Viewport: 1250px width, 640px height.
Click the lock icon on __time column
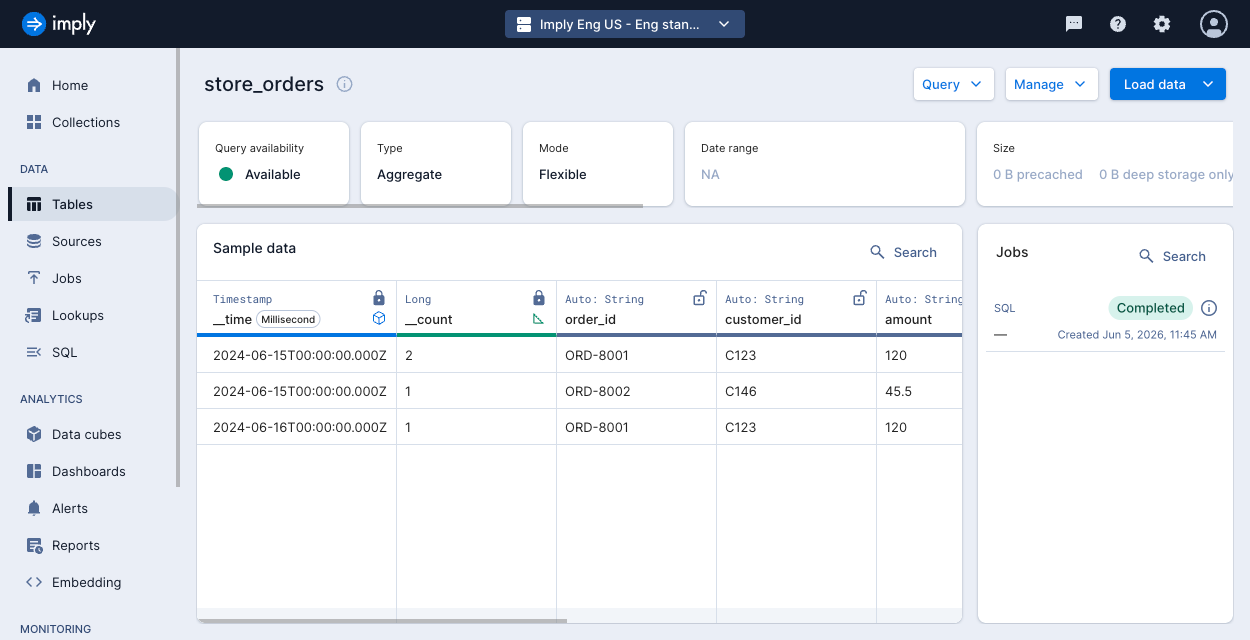tap(379, 298)
